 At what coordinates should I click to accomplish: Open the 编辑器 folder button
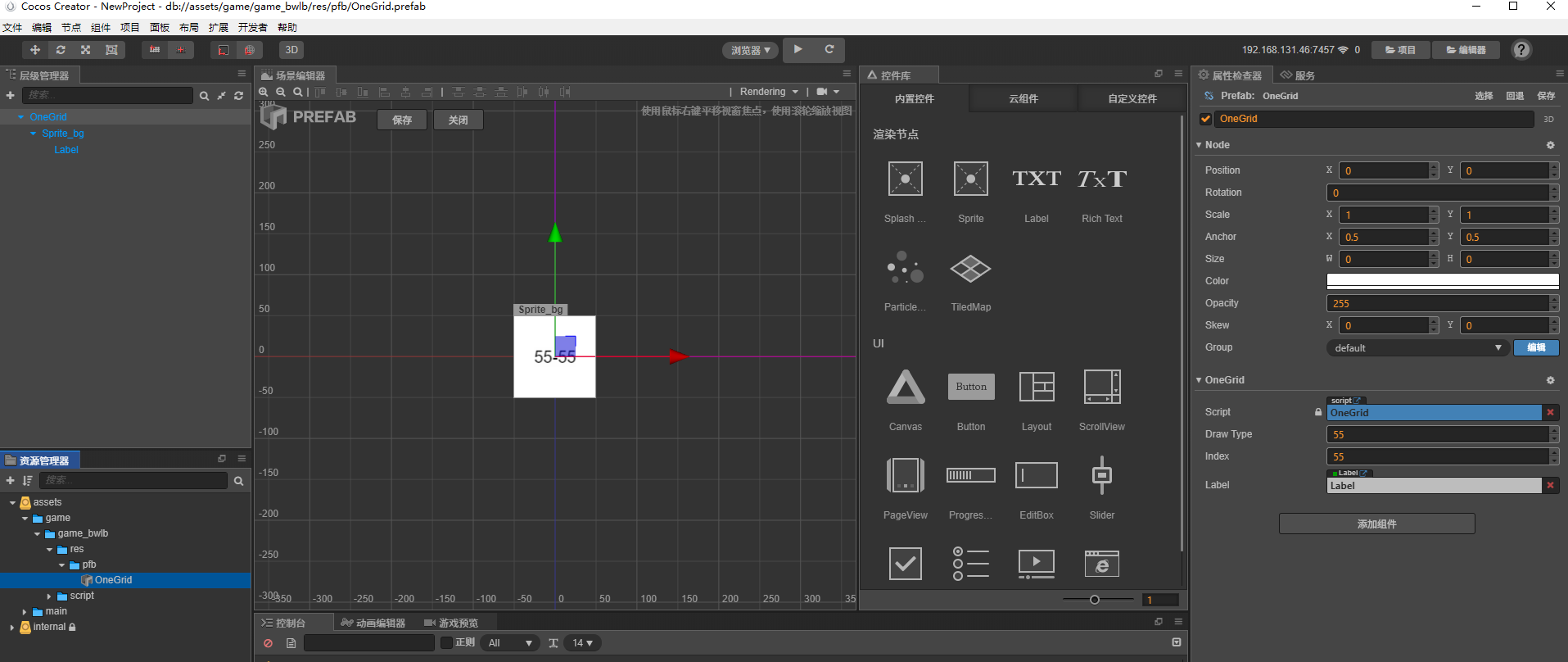(x=1466, y=50)
